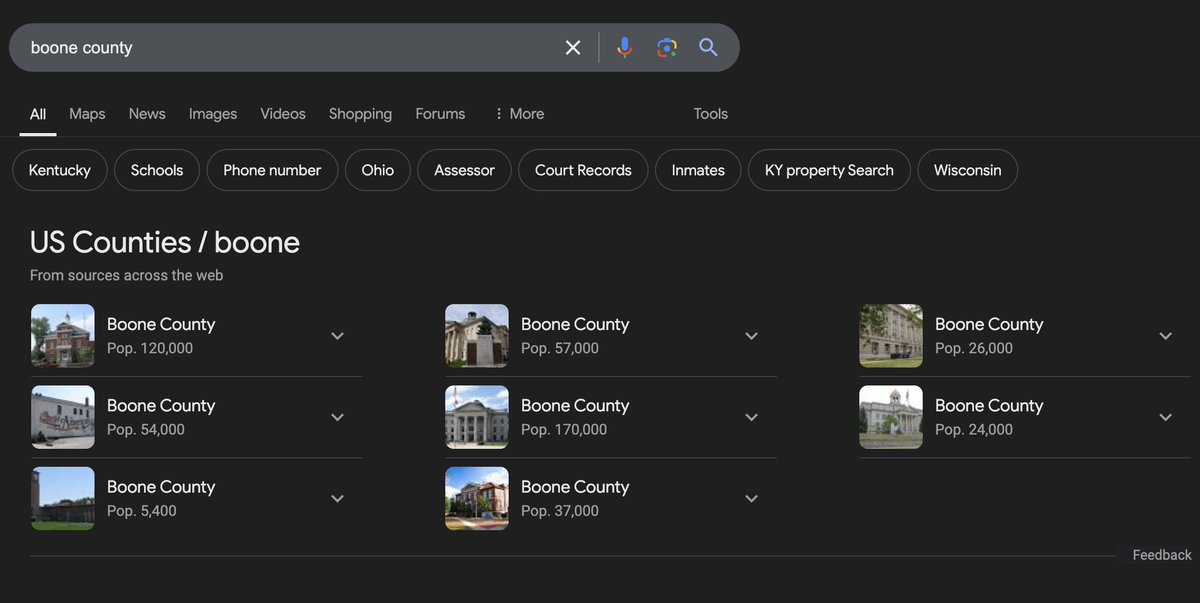Open the Videos tab
Viewport: 1200px width, 603px height.
point(283,114)
